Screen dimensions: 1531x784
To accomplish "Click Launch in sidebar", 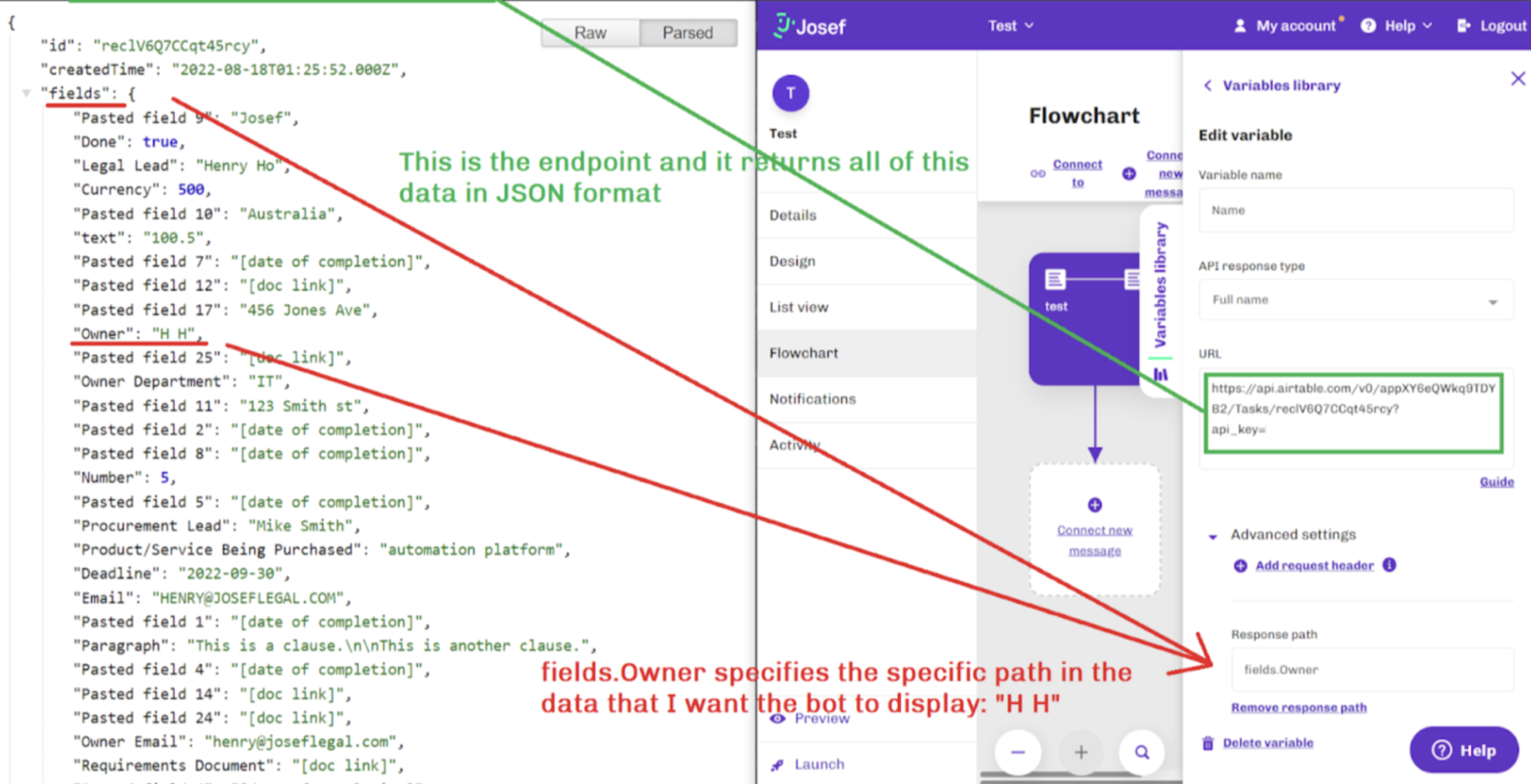I will (x=818, y=765).
